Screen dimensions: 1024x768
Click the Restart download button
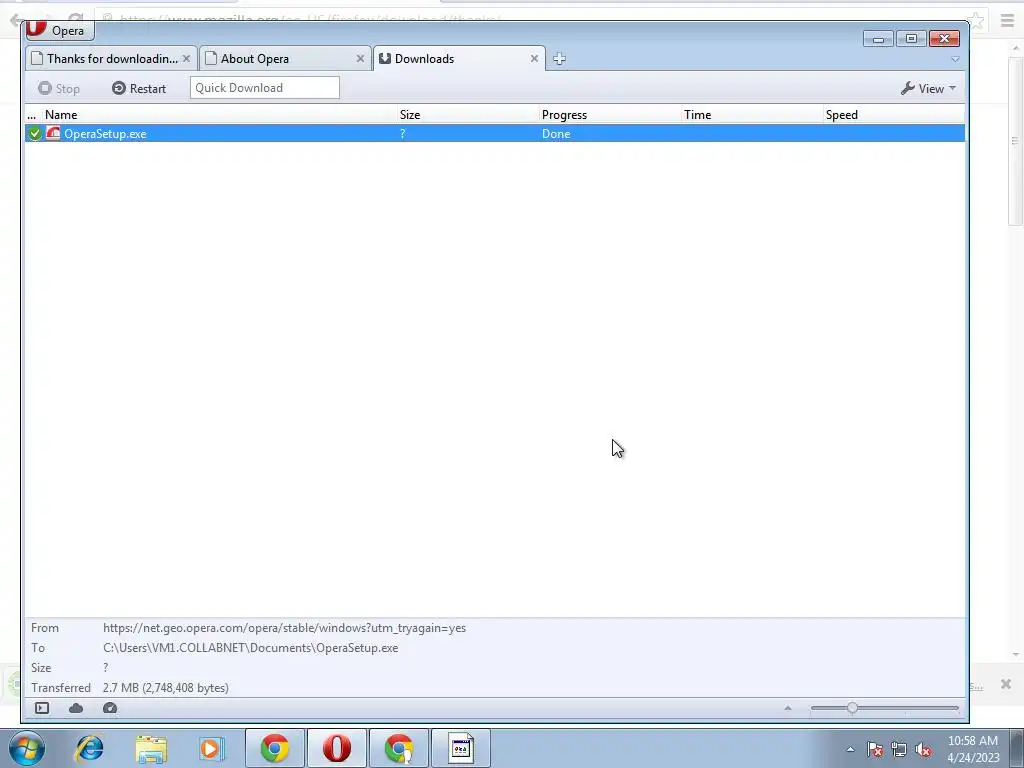pos(138,88)
